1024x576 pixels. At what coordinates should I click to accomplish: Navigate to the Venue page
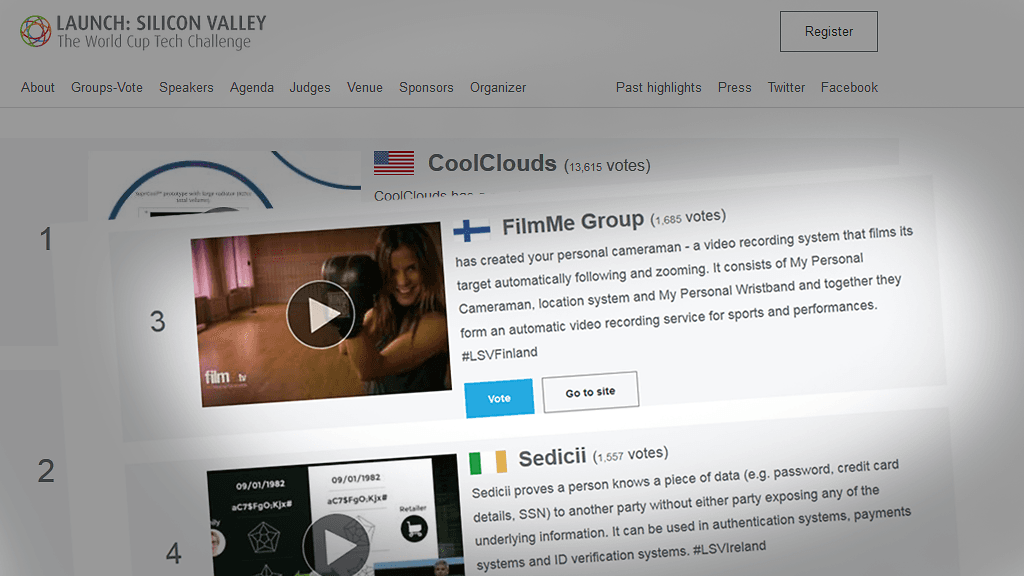[x=365, y=88]
